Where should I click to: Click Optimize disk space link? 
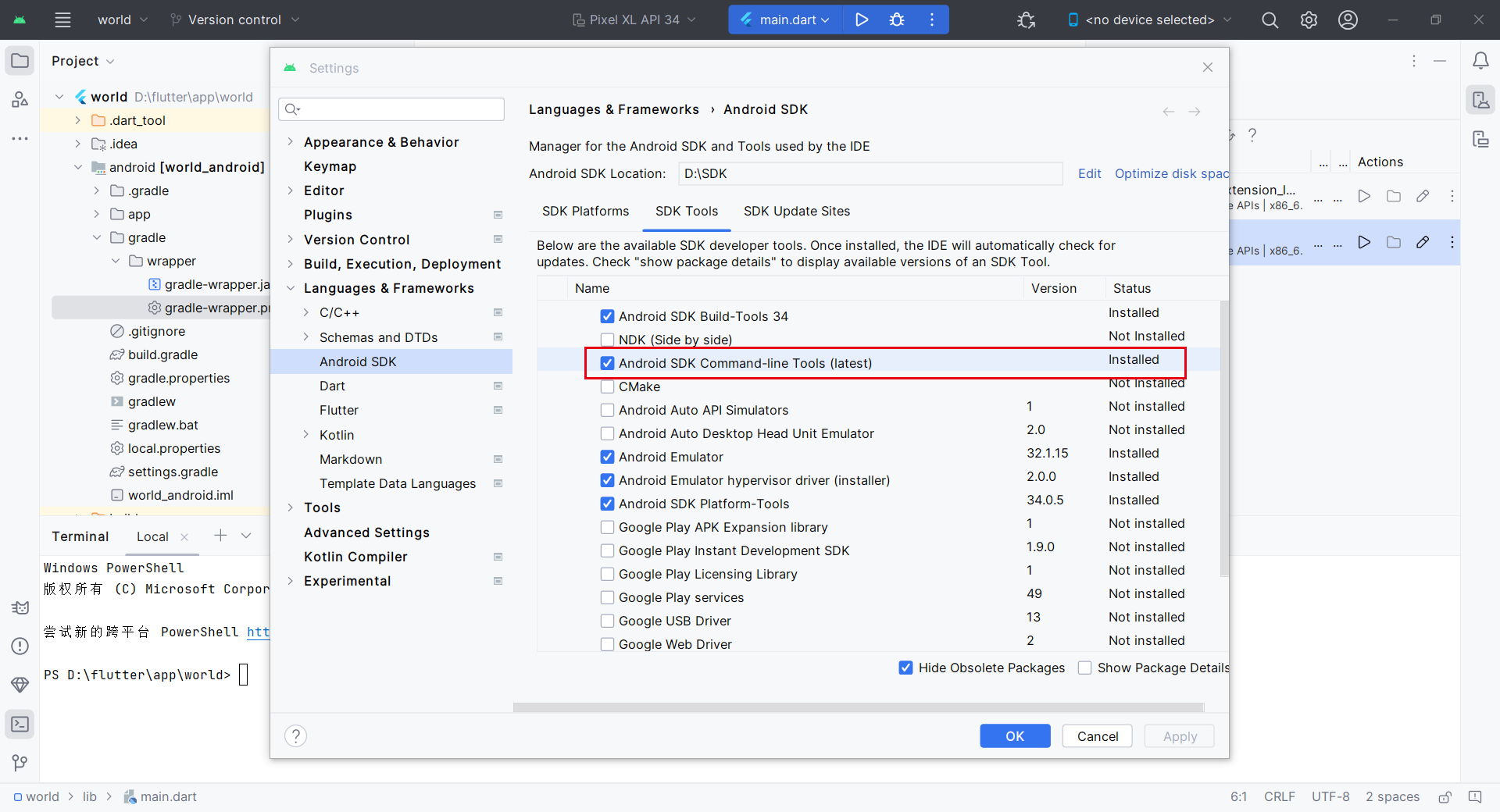click(1172, 173)
